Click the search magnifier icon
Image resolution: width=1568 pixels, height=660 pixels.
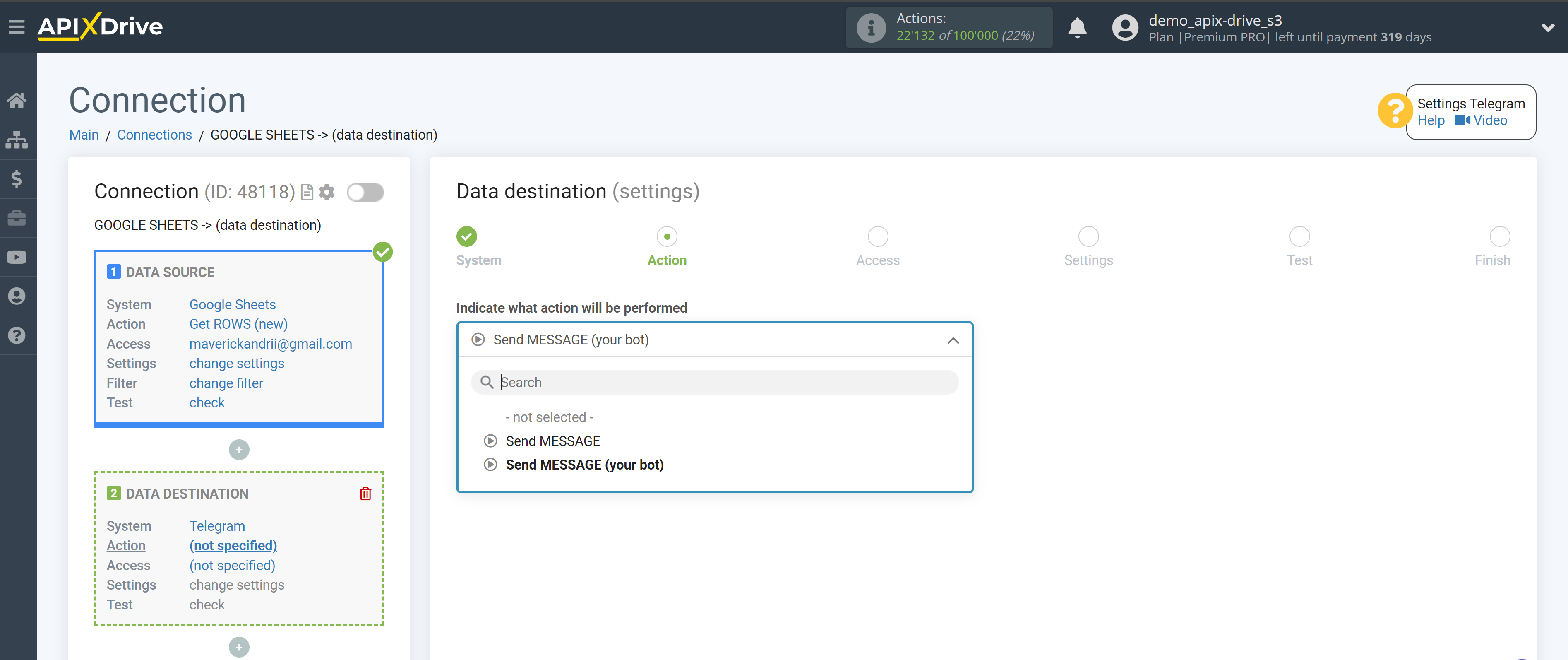pos(486,382)
